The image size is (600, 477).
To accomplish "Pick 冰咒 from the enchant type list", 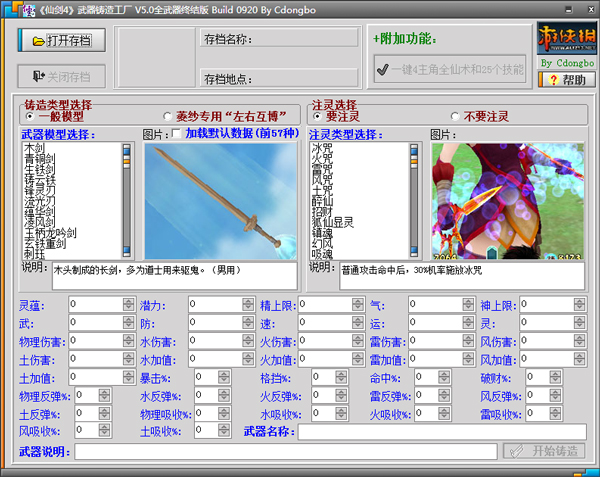I will 321,148.
